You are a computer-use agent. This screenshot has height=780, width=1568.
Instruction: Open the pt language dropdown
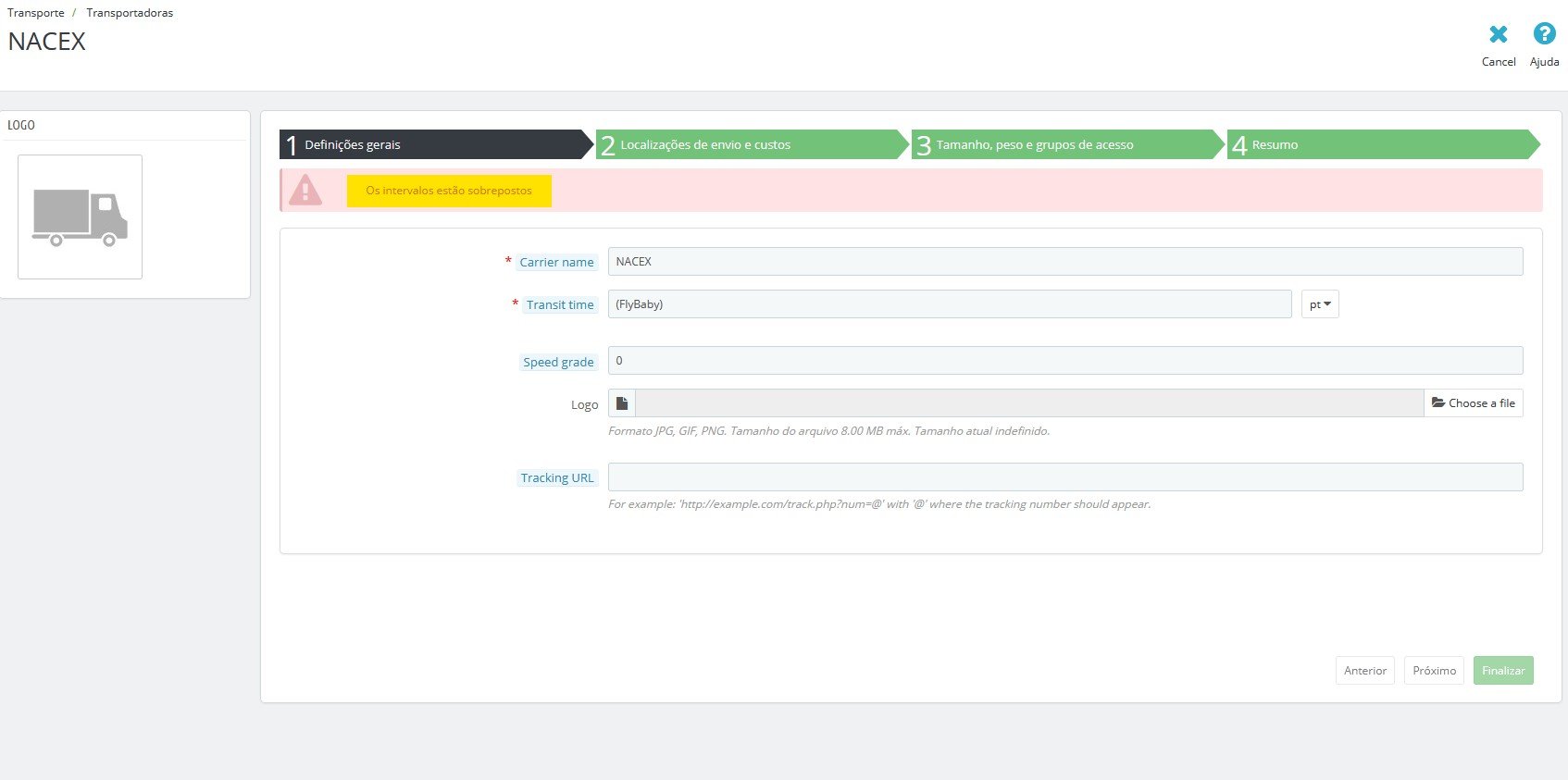pyautogui.click(x=1320, y=304)
